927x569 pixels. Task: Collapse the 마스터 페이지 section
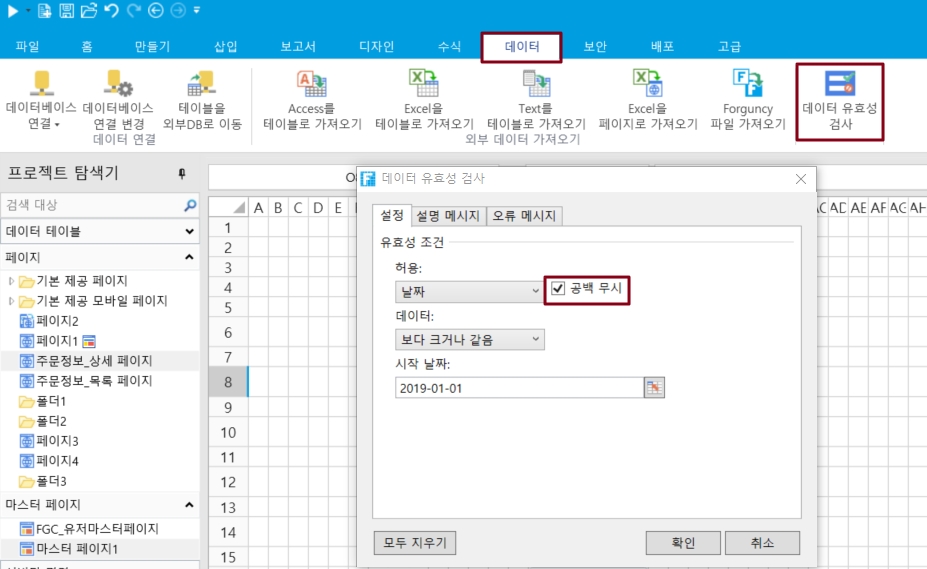pyautogui.click(x=189, y=505)
